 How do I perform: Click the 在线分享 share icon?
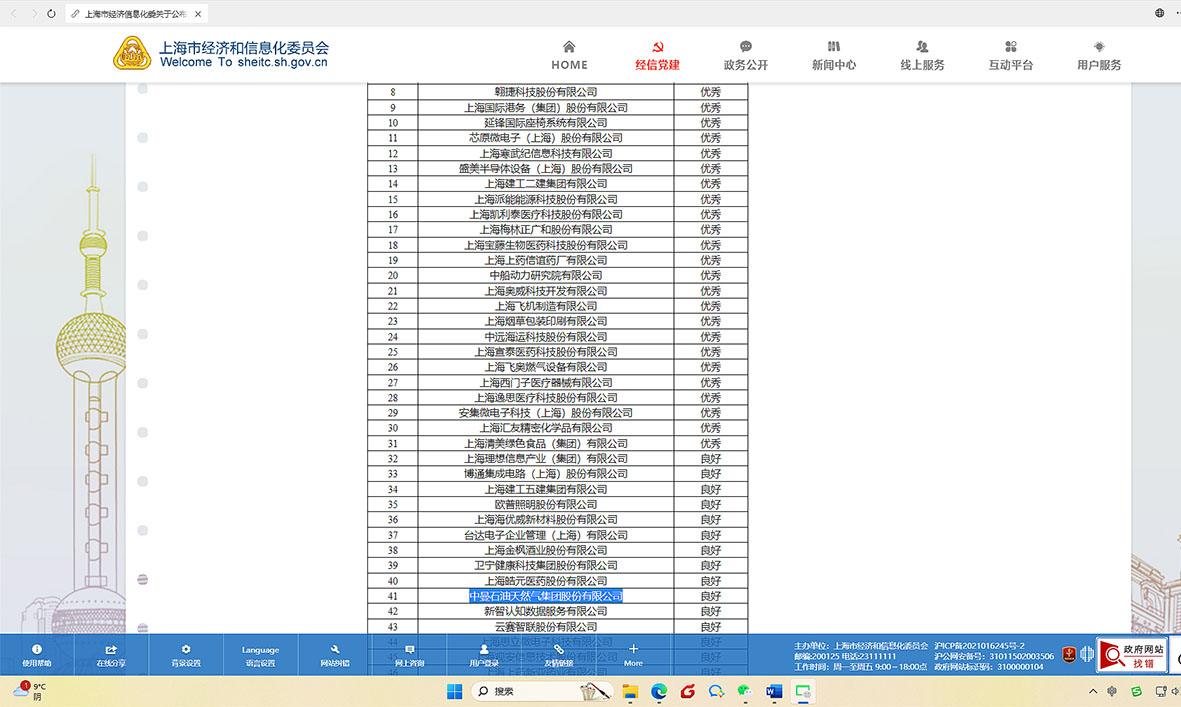click(111, 655)
